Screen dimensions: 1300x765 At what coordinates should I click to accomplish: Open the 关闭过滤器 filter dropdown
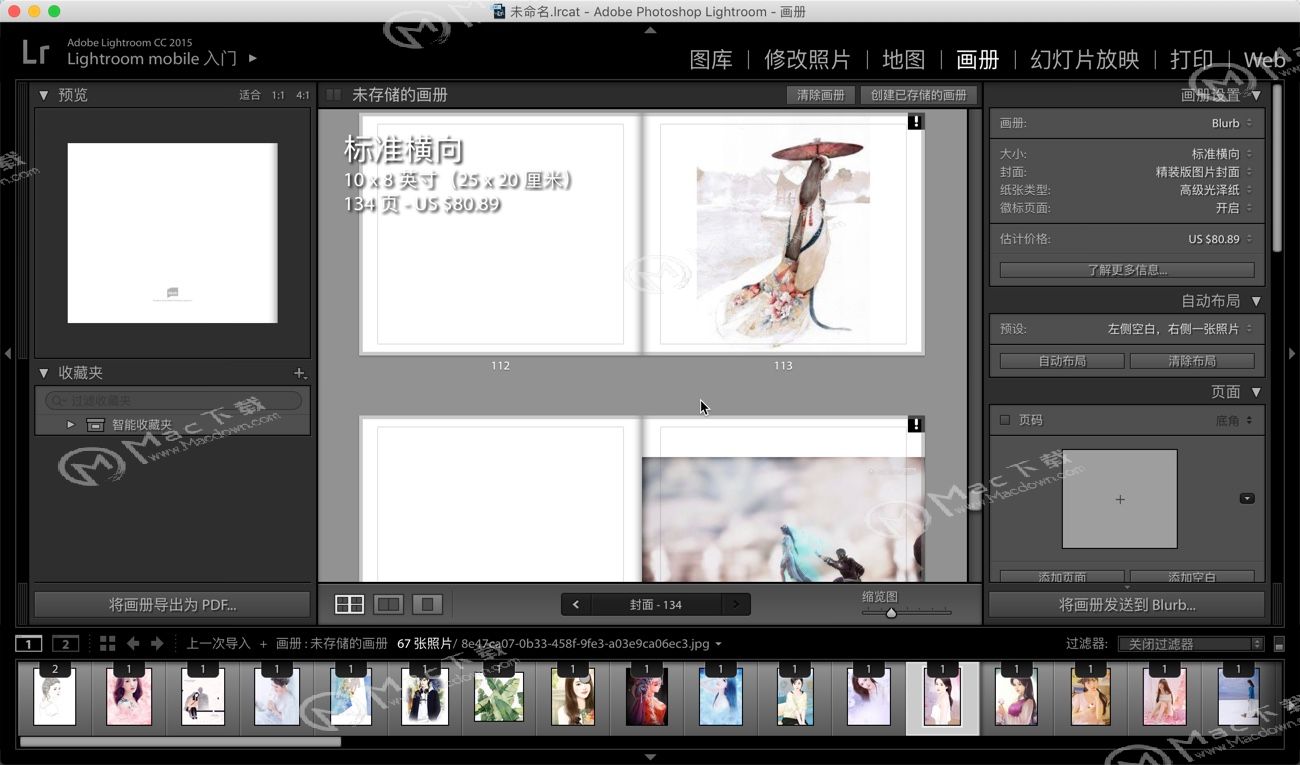click(1191, 645)
